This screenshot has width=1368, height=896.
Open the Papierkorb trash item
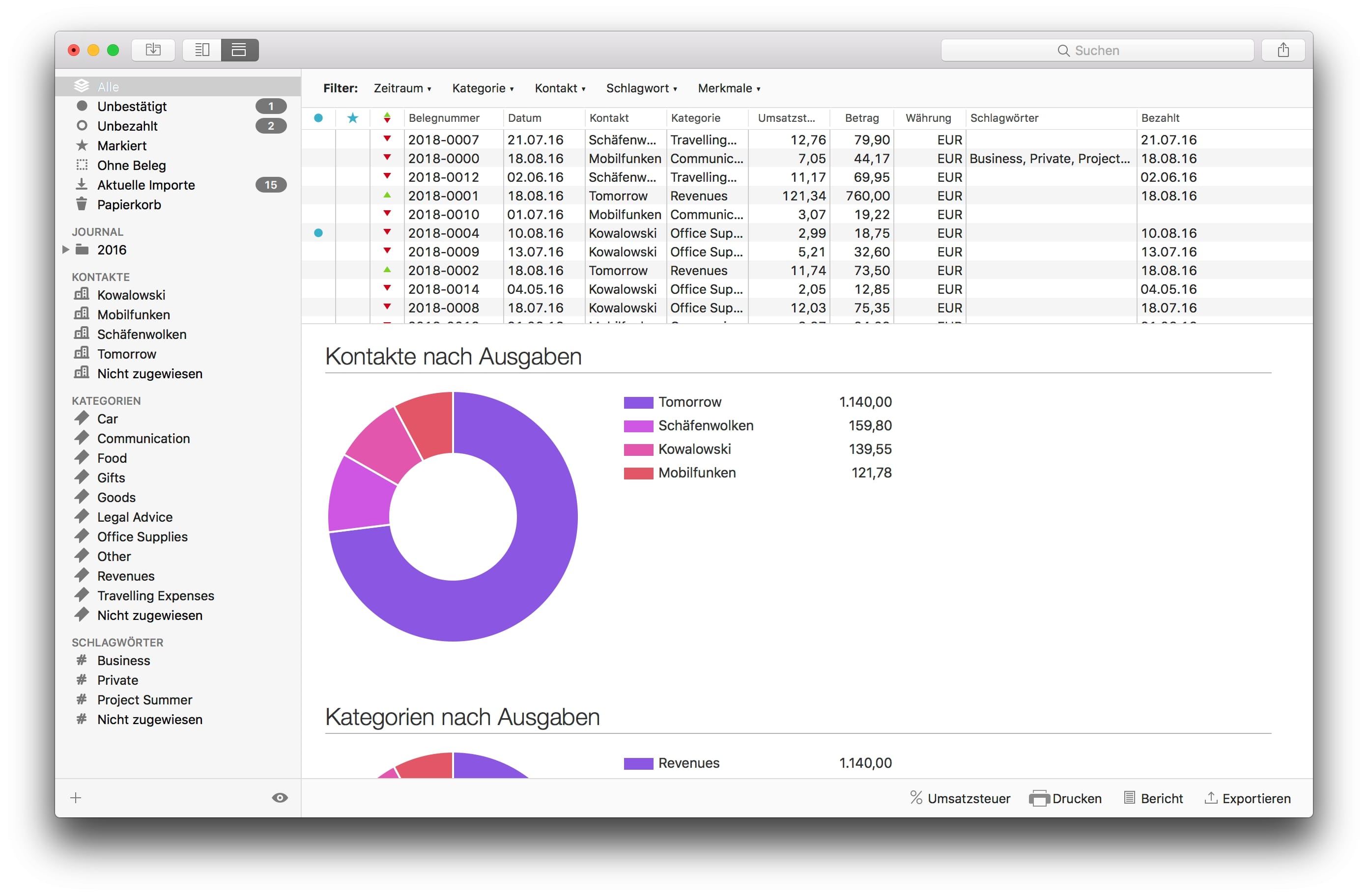pos(129,205)
